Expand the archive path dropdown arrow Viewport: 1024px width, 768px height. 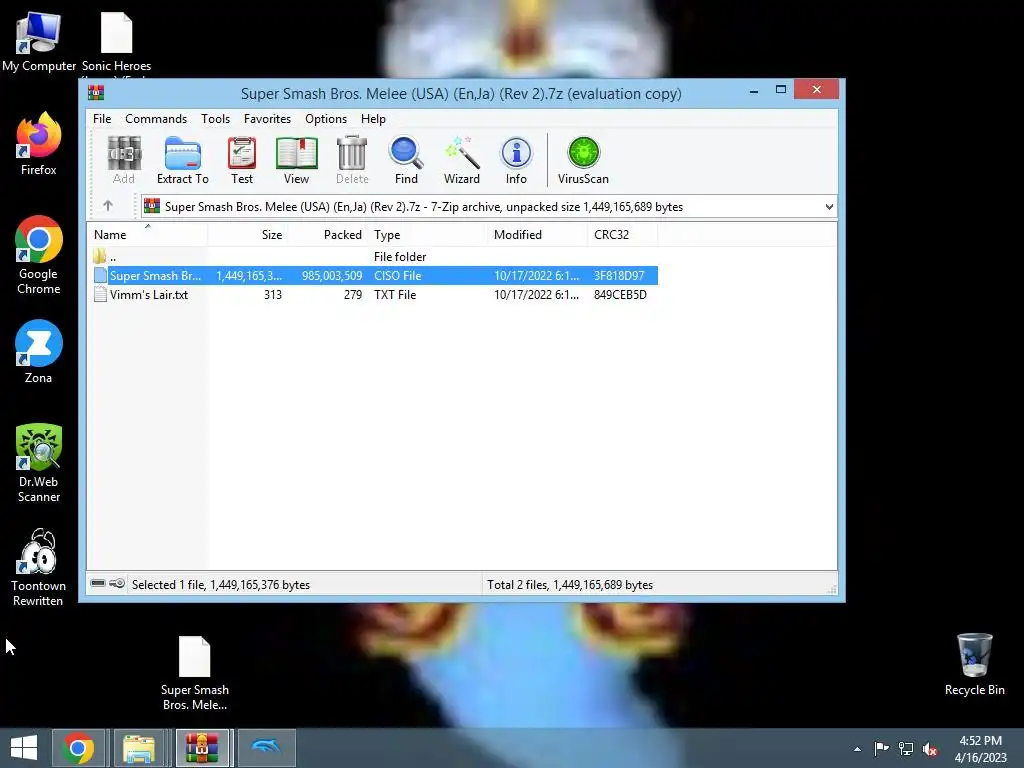tap(829, 207)
